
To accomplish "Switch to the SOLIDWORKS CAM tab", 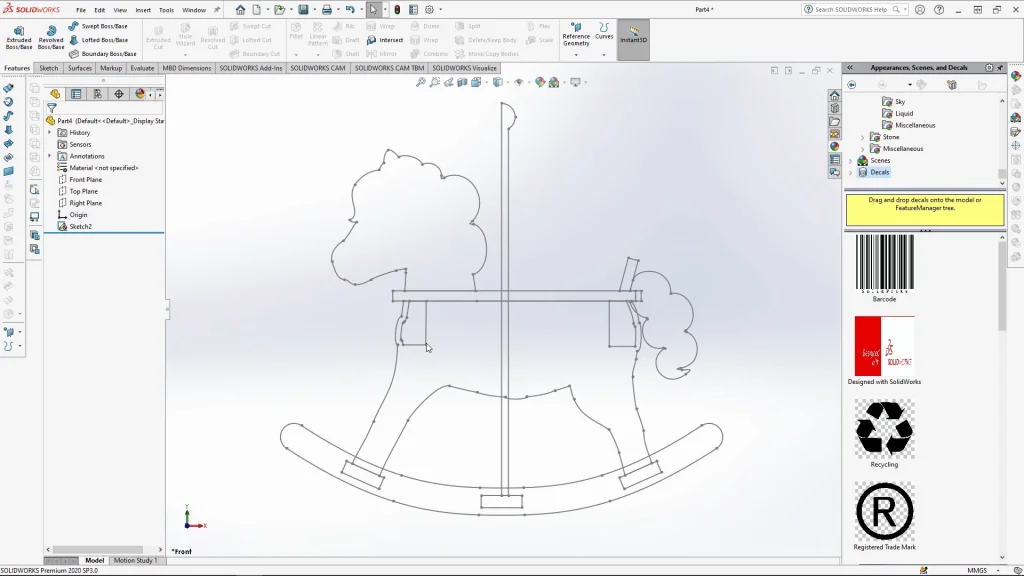I will pos(317,68).
